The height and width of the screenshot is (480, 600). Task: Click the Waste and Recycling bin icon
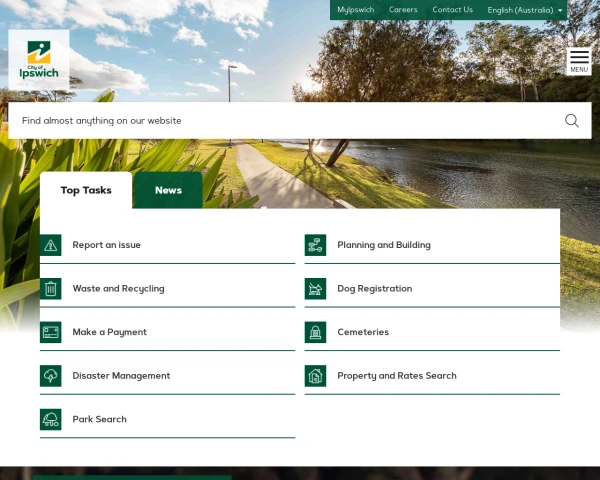(x=51, y=289)
